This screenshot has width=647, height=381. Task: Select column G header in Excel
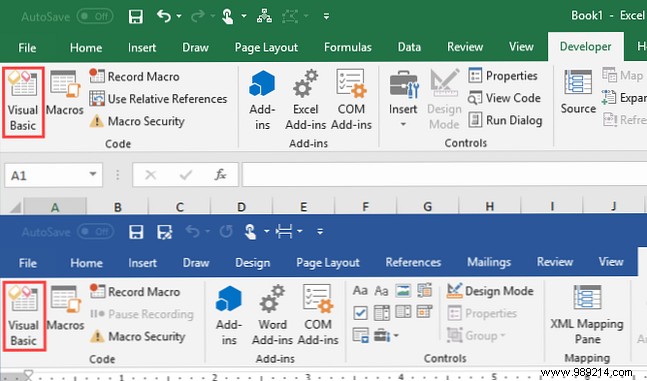pyautogui.click(x=427, y=206)
